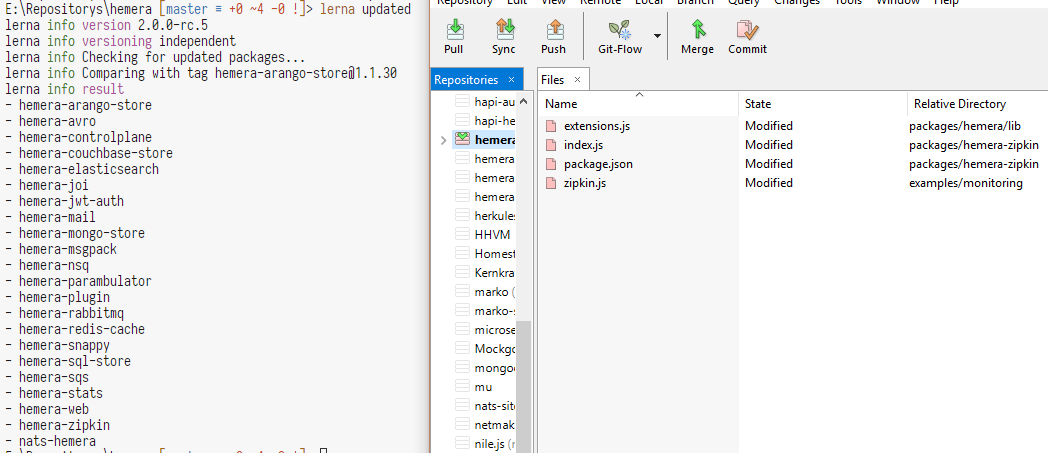Click hemera-avro in the terminal list
This screenshot has height=453, width=1048.
coord(57,121)
